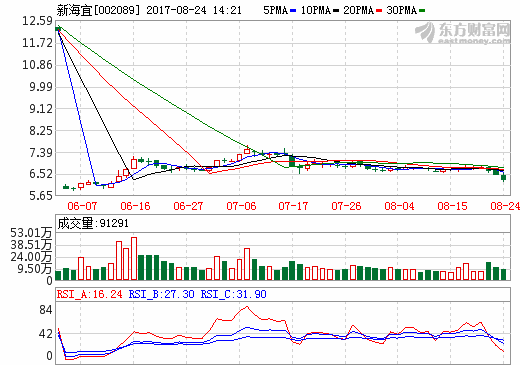Click the 6.52 price axis label
The height and width of the screenshot is (365, 520).
[x=41, y=174]
